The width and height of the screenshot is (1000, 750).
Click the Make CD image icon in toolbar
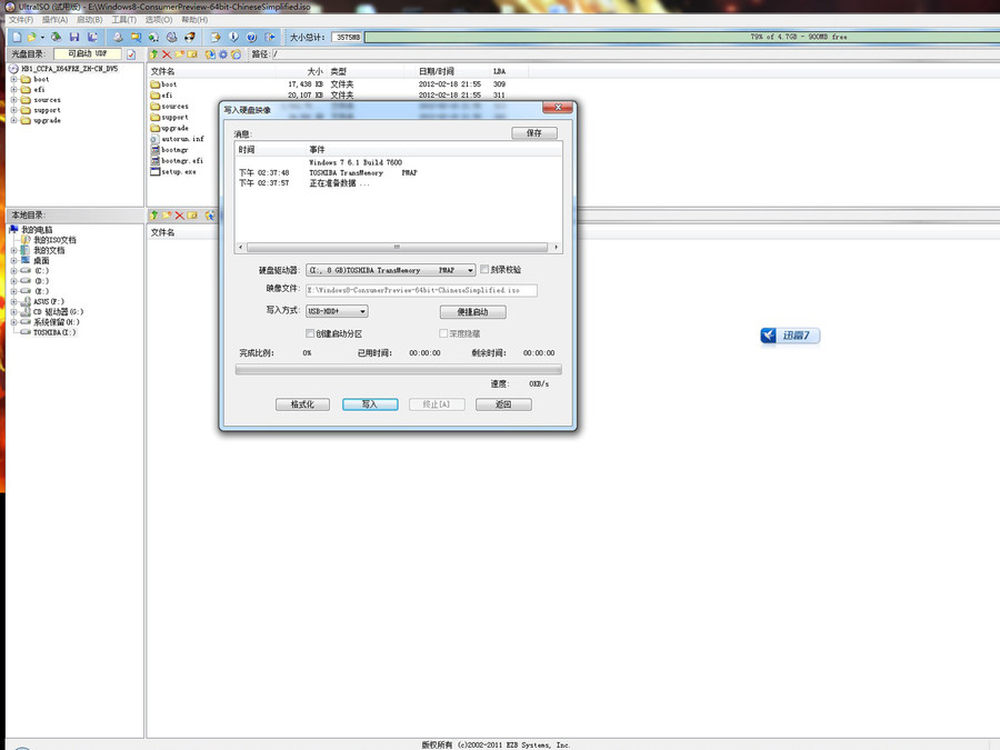pos(118,37)
